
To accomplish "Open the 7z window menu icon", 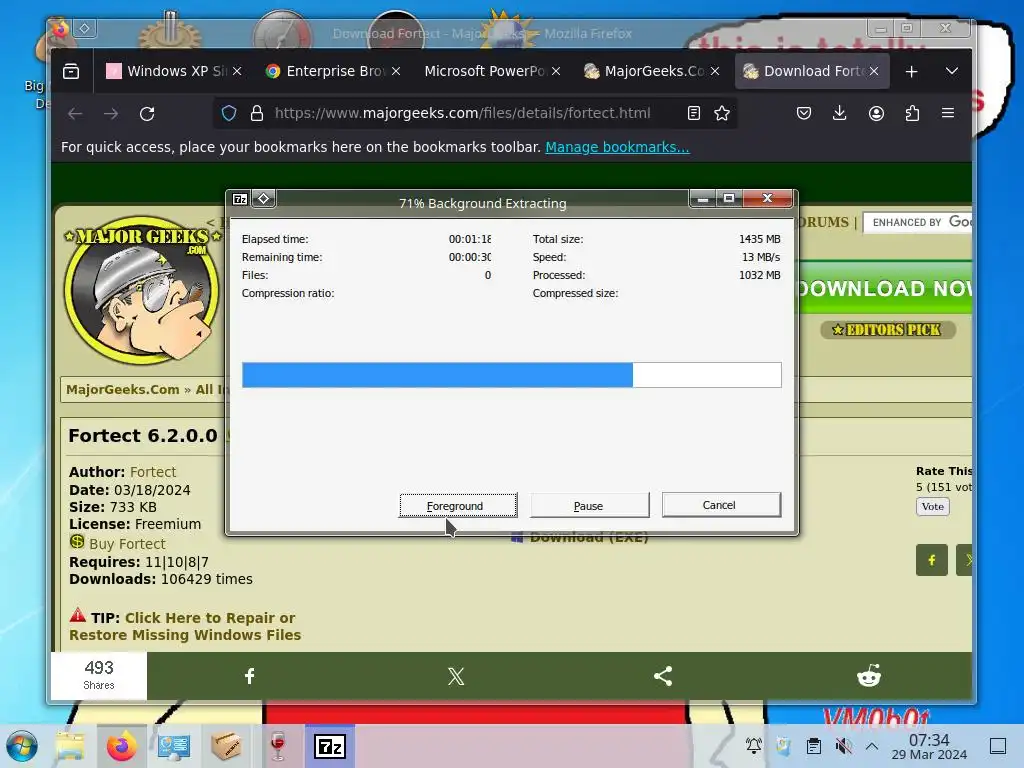I will point(240,199).
